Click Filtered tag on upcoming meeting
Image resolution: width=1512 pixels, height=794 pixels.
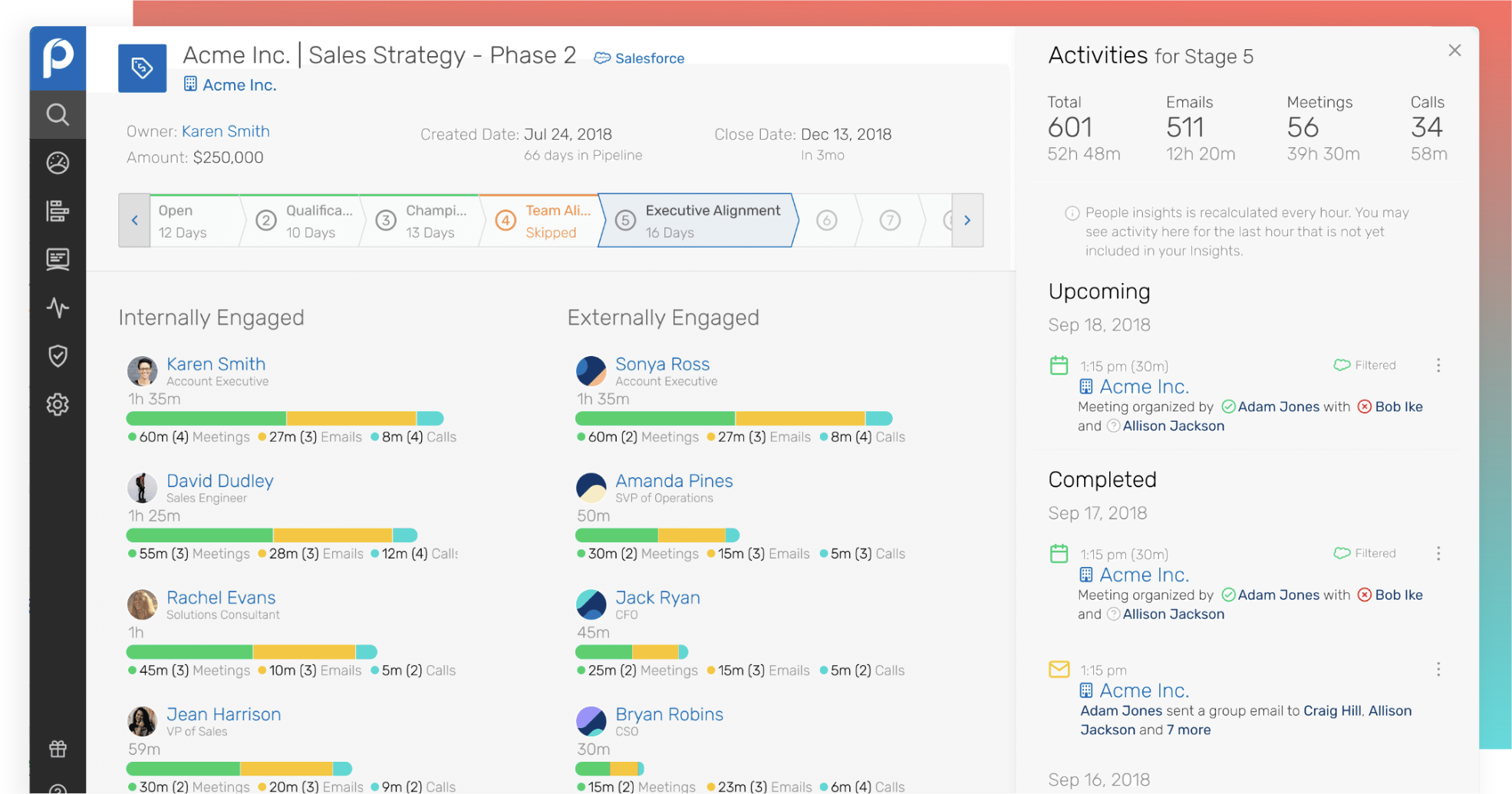tap(1365, 365)
